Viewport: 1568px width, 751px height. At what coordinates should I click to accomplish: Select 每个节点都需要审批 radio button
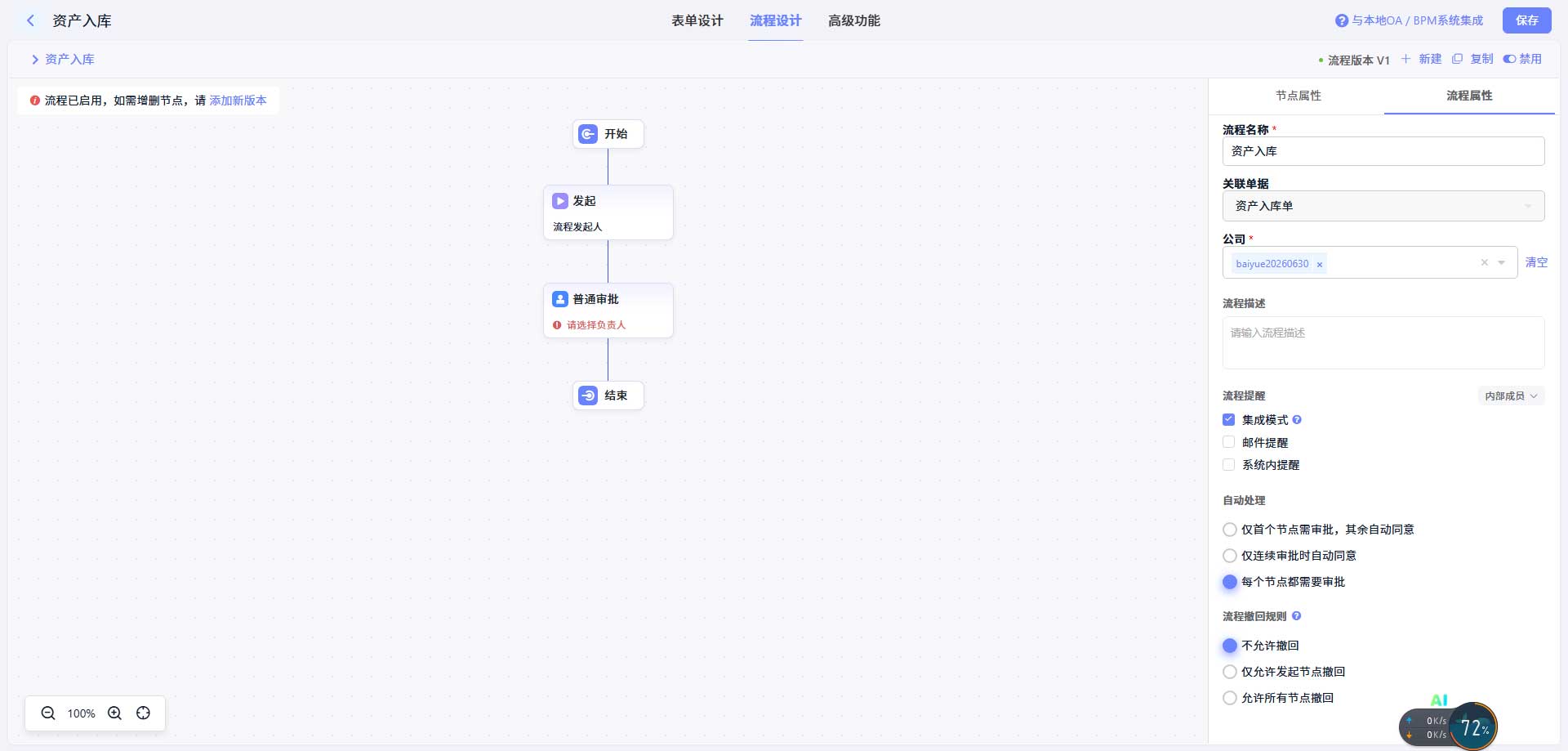click(x=1230, y=582)
